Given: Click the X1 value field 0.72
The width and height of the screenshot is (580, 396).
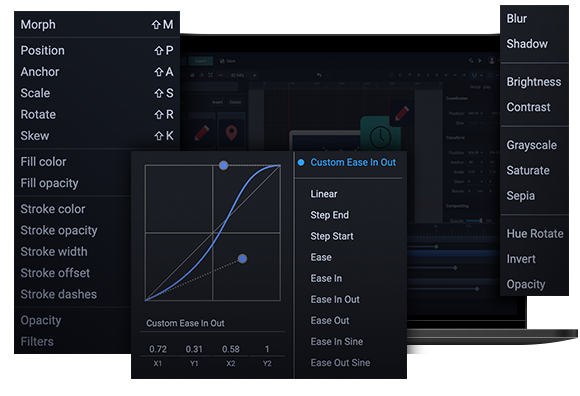Looking at the screenshot, I should point(158,349).
